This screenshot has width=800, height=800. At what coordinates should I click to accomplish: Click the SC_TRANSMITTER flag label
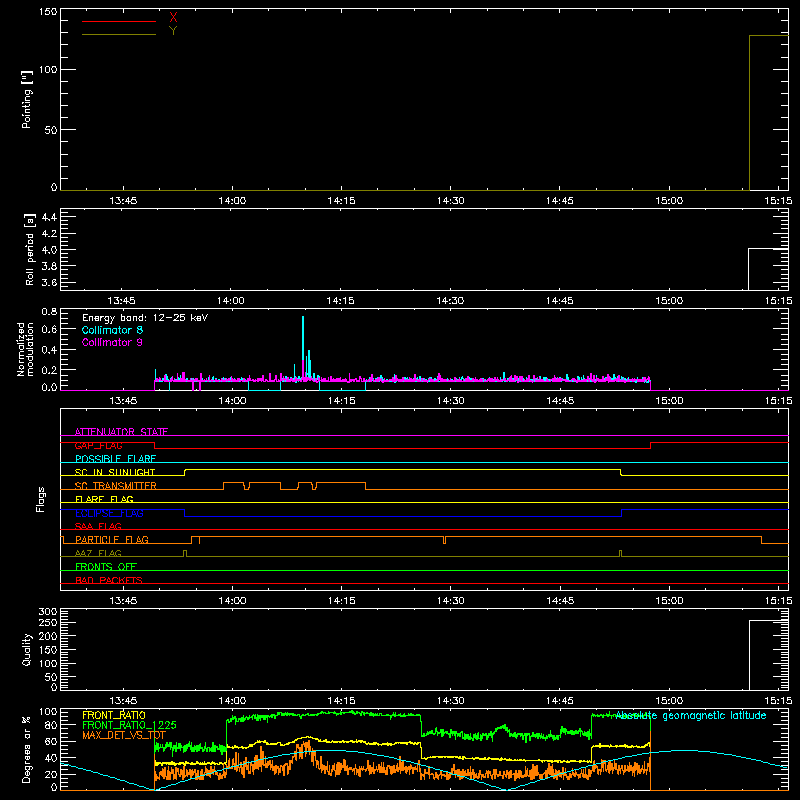(116, 486)
